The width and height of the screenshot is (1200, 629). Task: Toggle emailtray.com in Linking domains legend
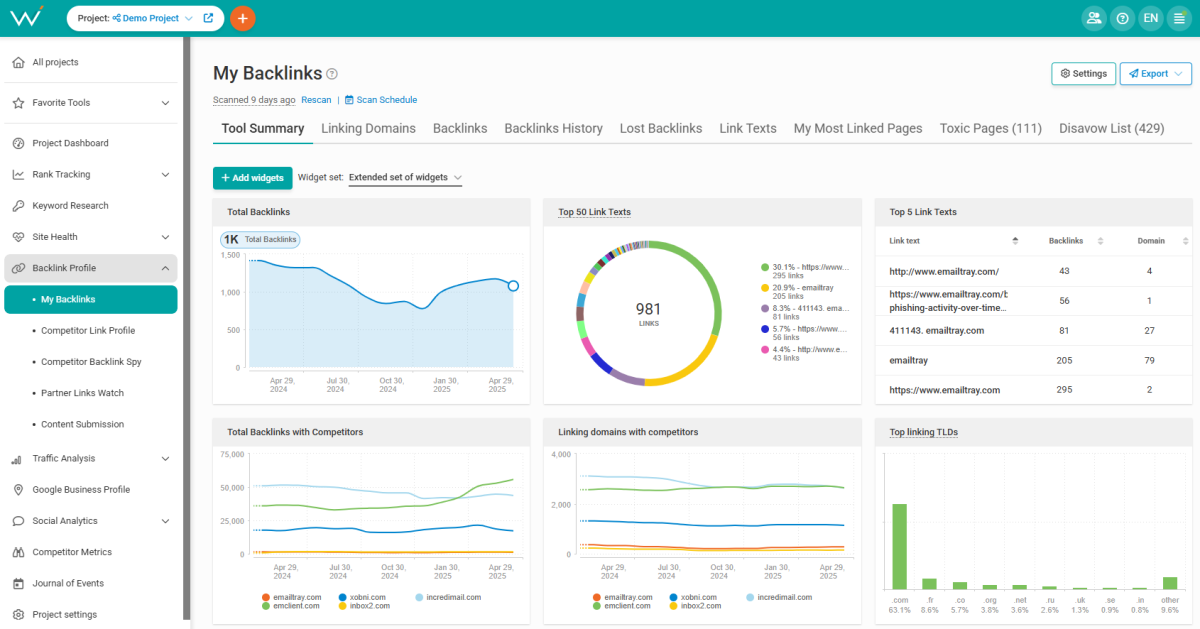(622, 597)
